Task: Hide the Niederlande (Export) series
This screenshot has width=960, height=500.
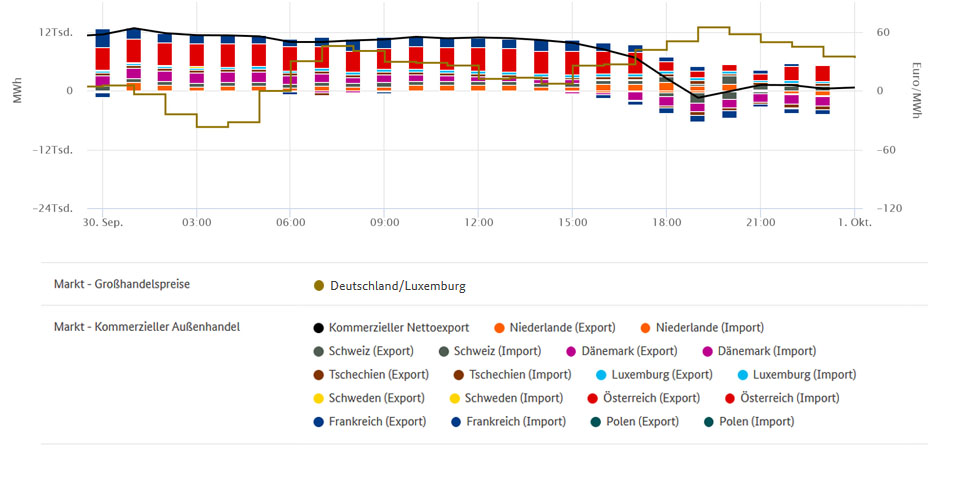Action: tap(555, 327)
